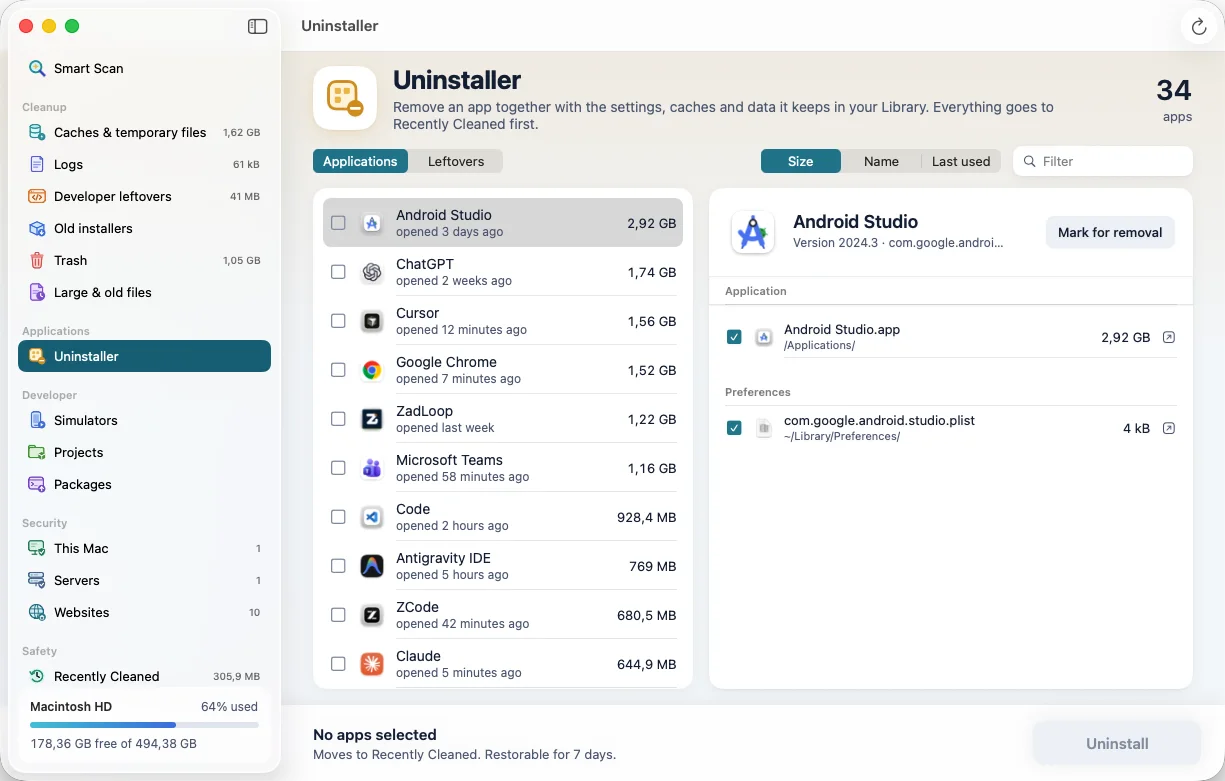
Task: Click the Uninstall button
Action: click(x=1117, y=744)
